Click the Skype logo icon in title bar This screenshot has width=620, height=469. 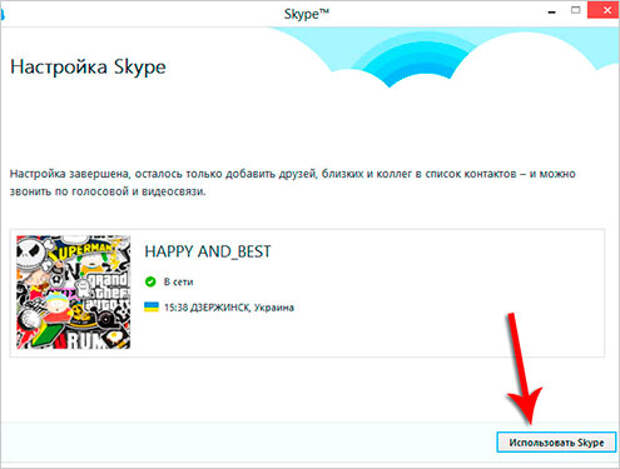coord(2,14)
